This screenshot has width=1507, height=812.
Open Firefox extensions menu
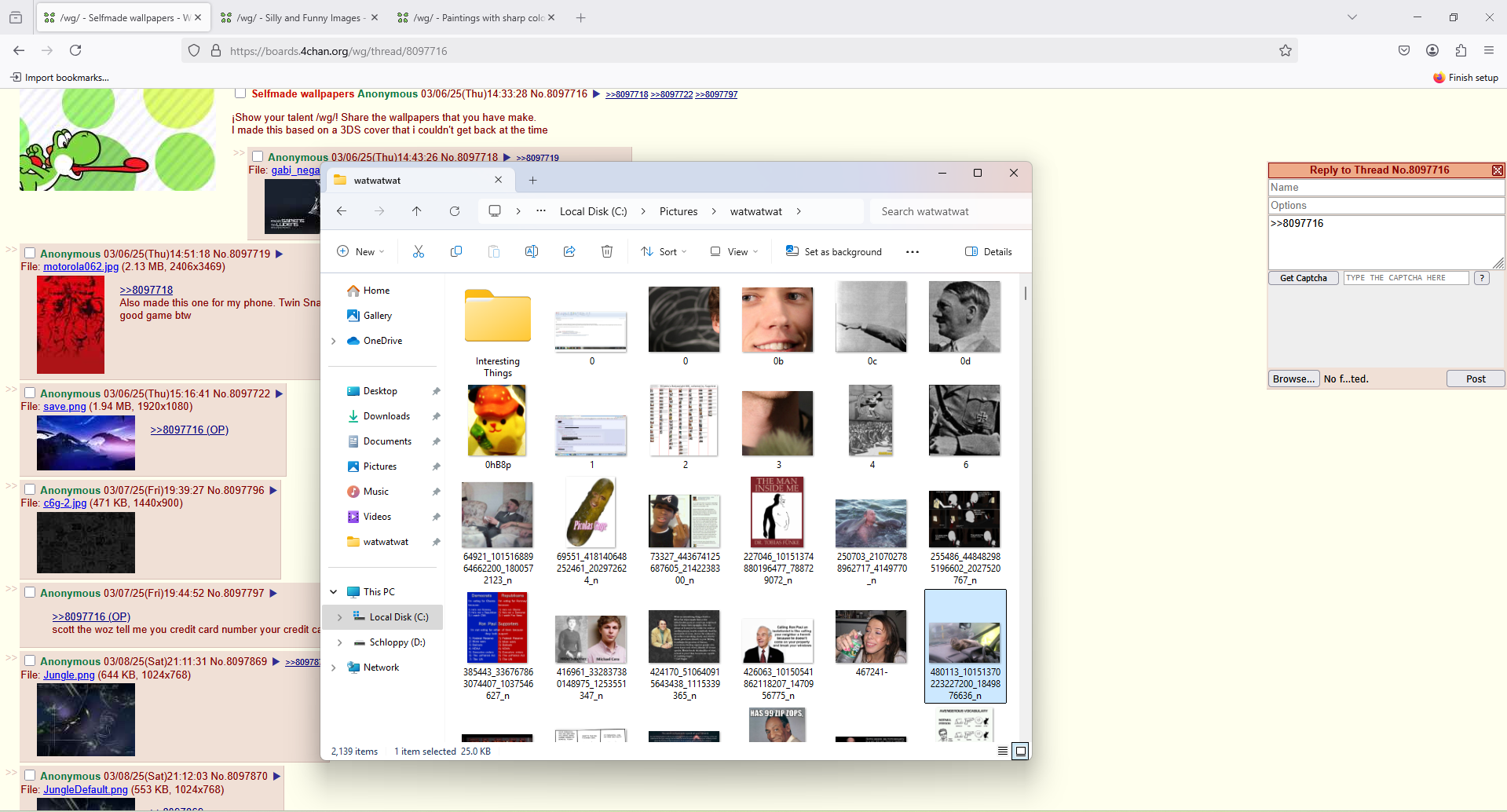pyautogui.click(x=1461, y=50)
